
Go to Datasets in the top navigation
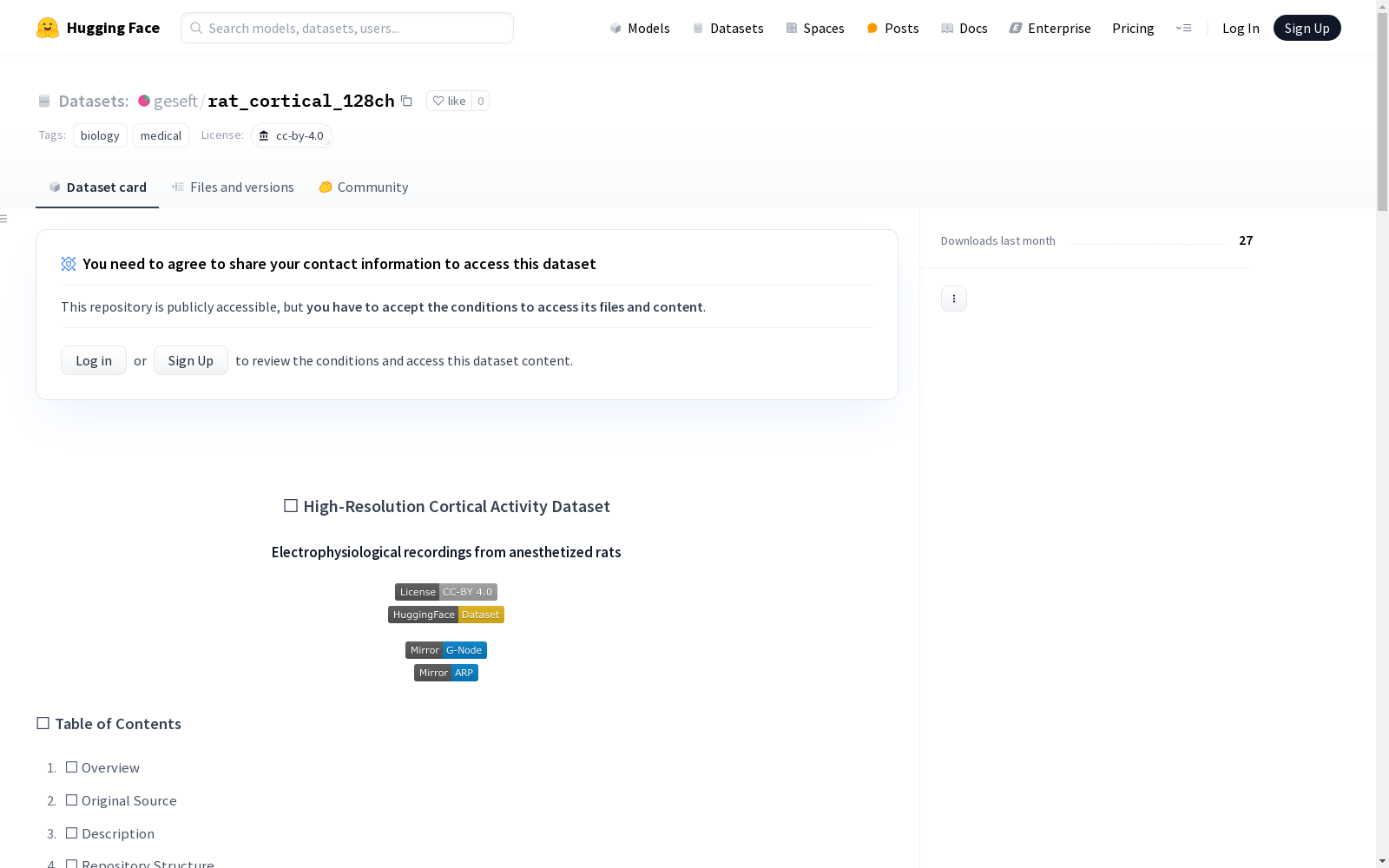[x=727, y=28]
